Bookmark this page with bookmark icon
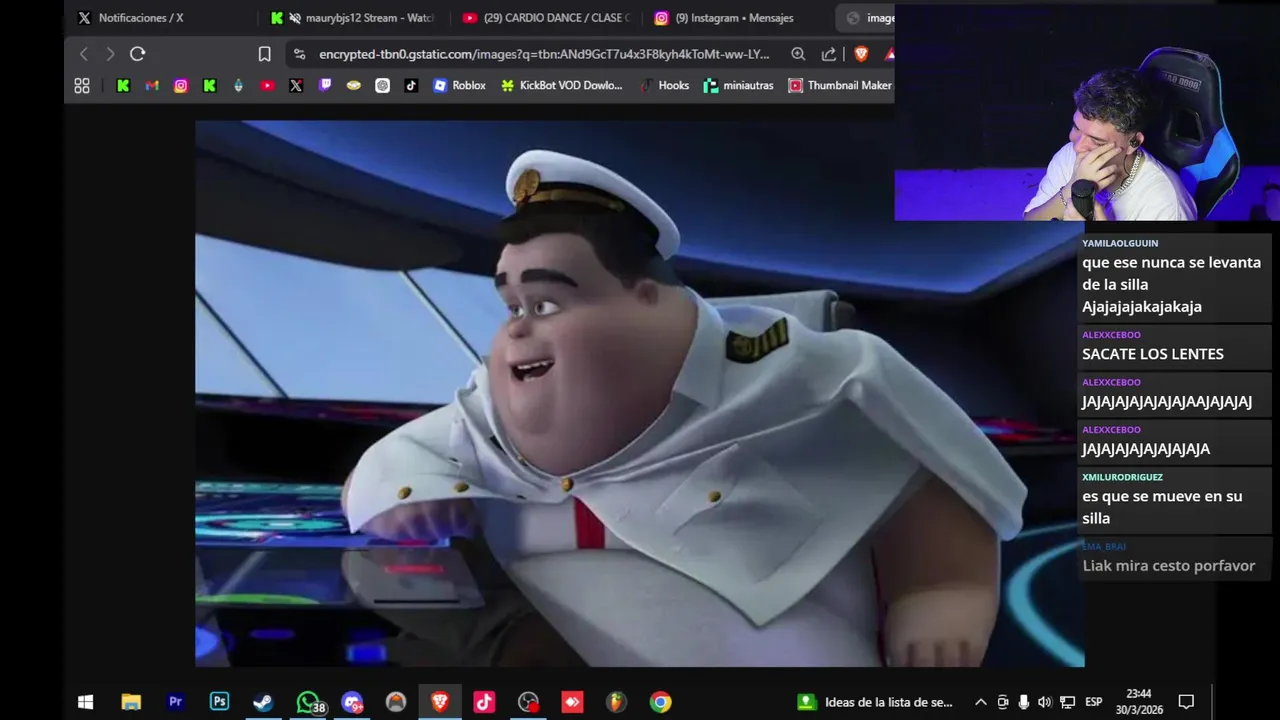 point(264,54)
